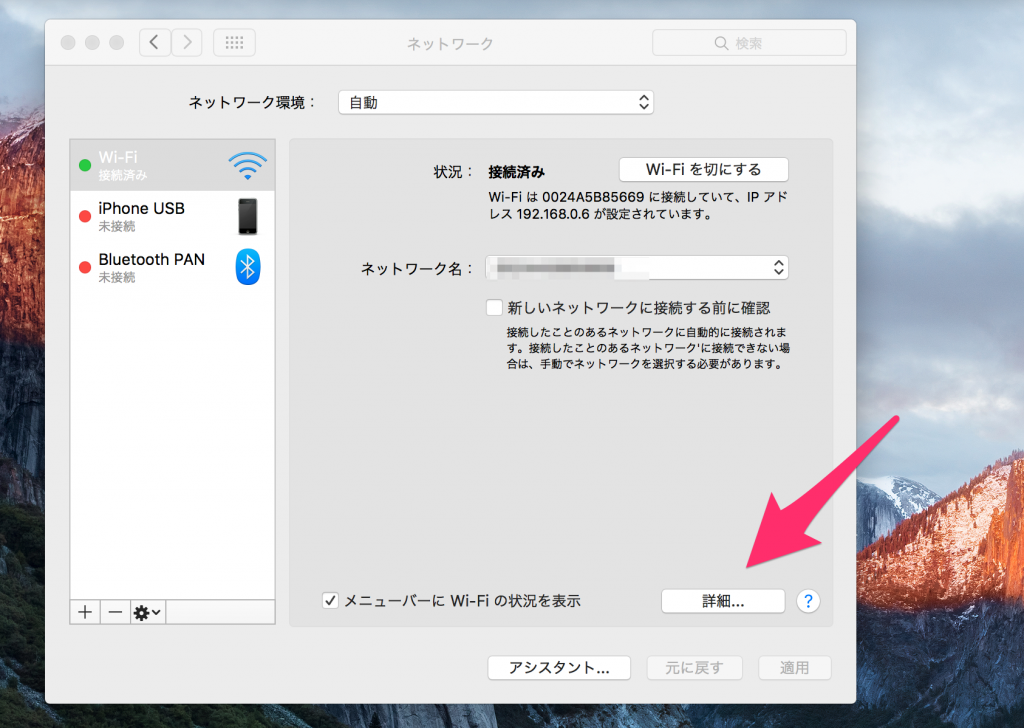Click the ネットワーク window title

(450, 44)
